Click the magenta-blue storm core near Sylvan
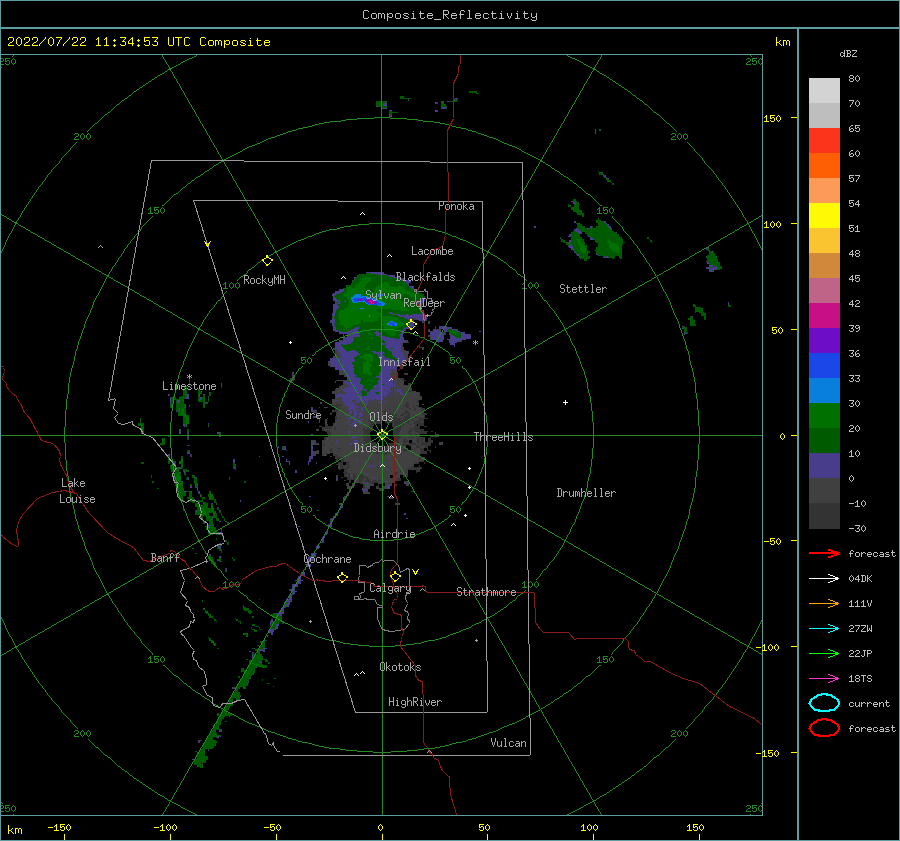The height and width of the screenshot is (841, 900). pyautogui.click(x=368, y=299)
